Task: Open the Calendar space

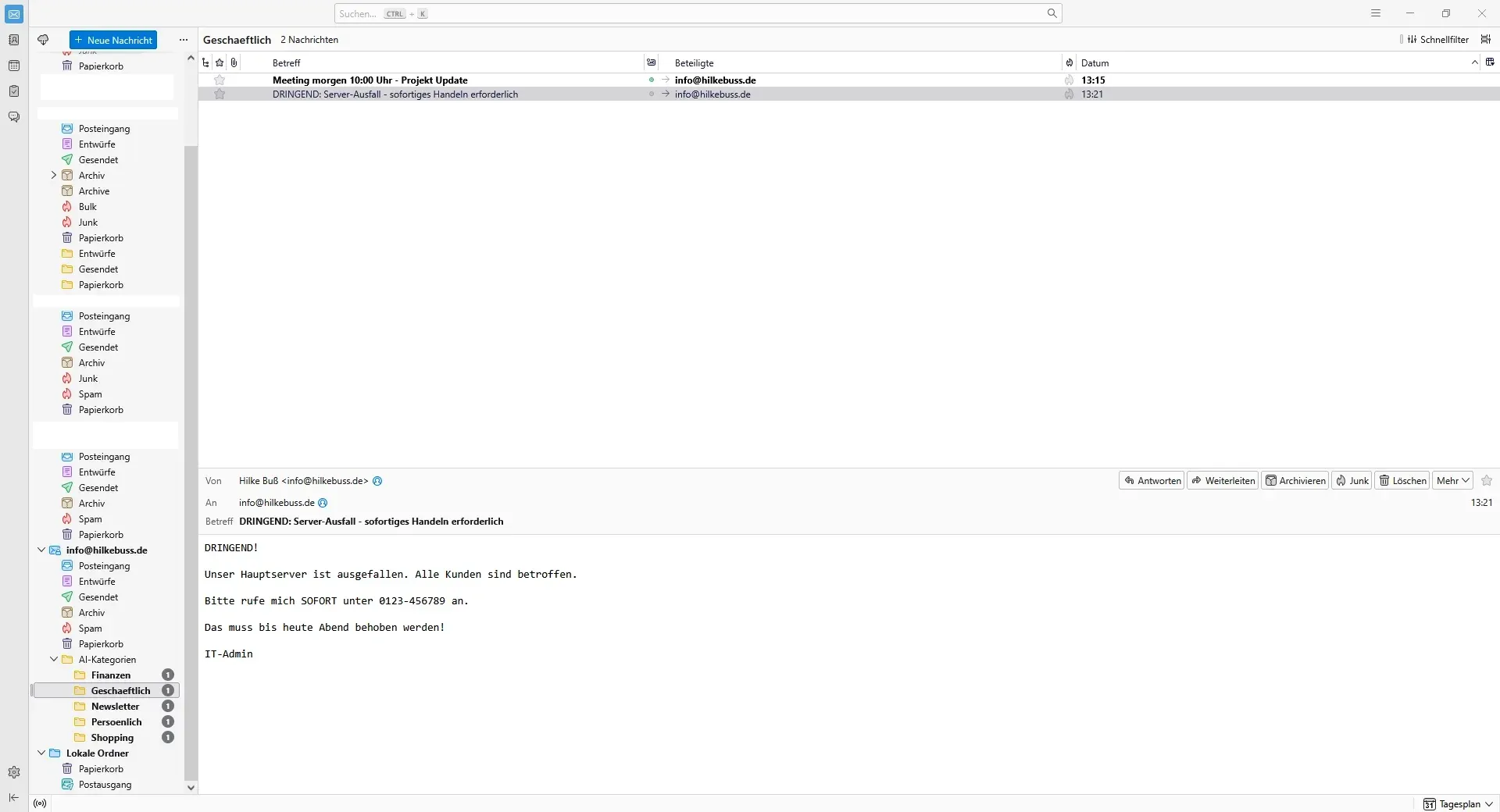Action: 14,66
